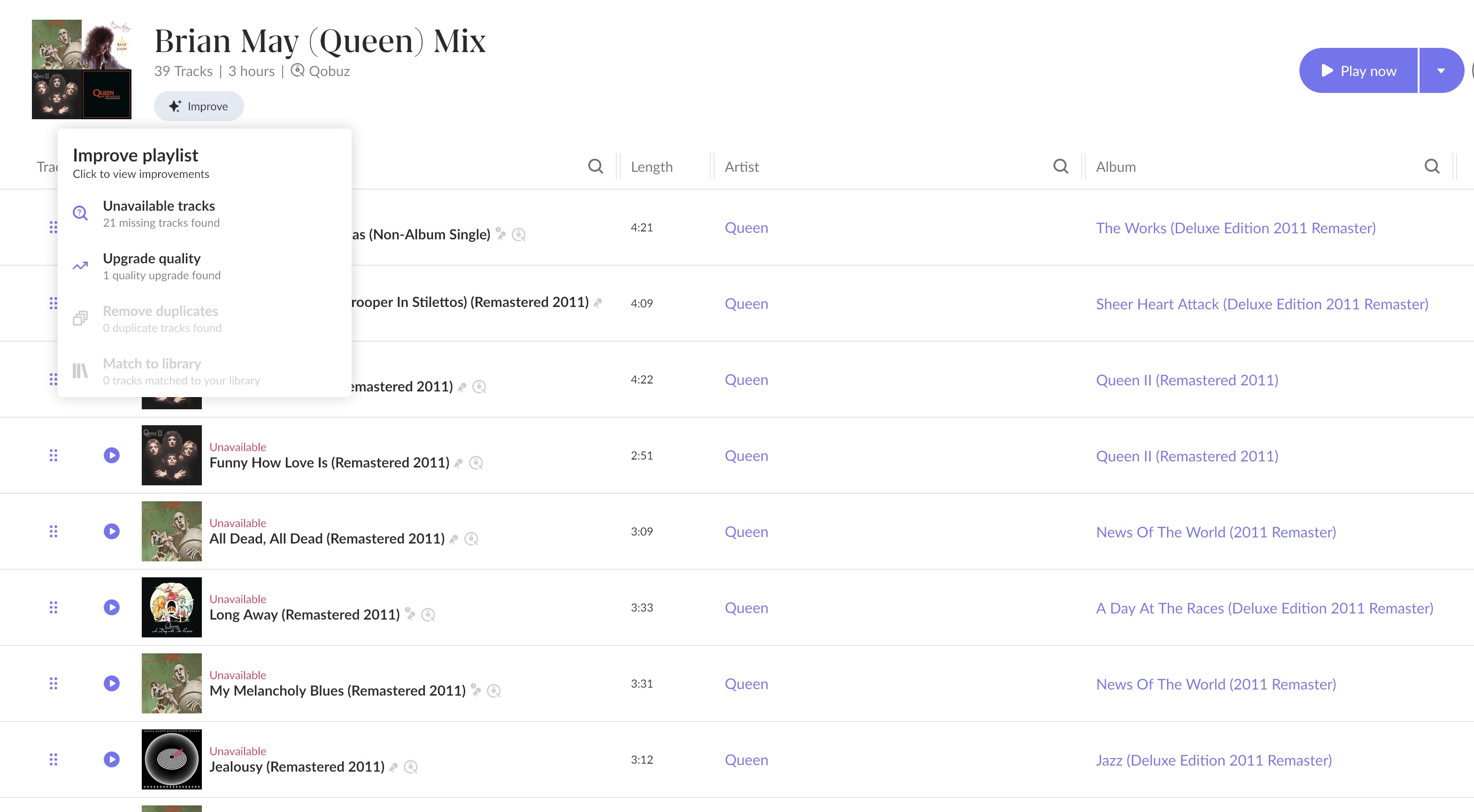1474x812 pixels.
Task: Open Sheer Heart Attack (Deluxe Edition 2011 Remaster) album
Action: 1262,305
